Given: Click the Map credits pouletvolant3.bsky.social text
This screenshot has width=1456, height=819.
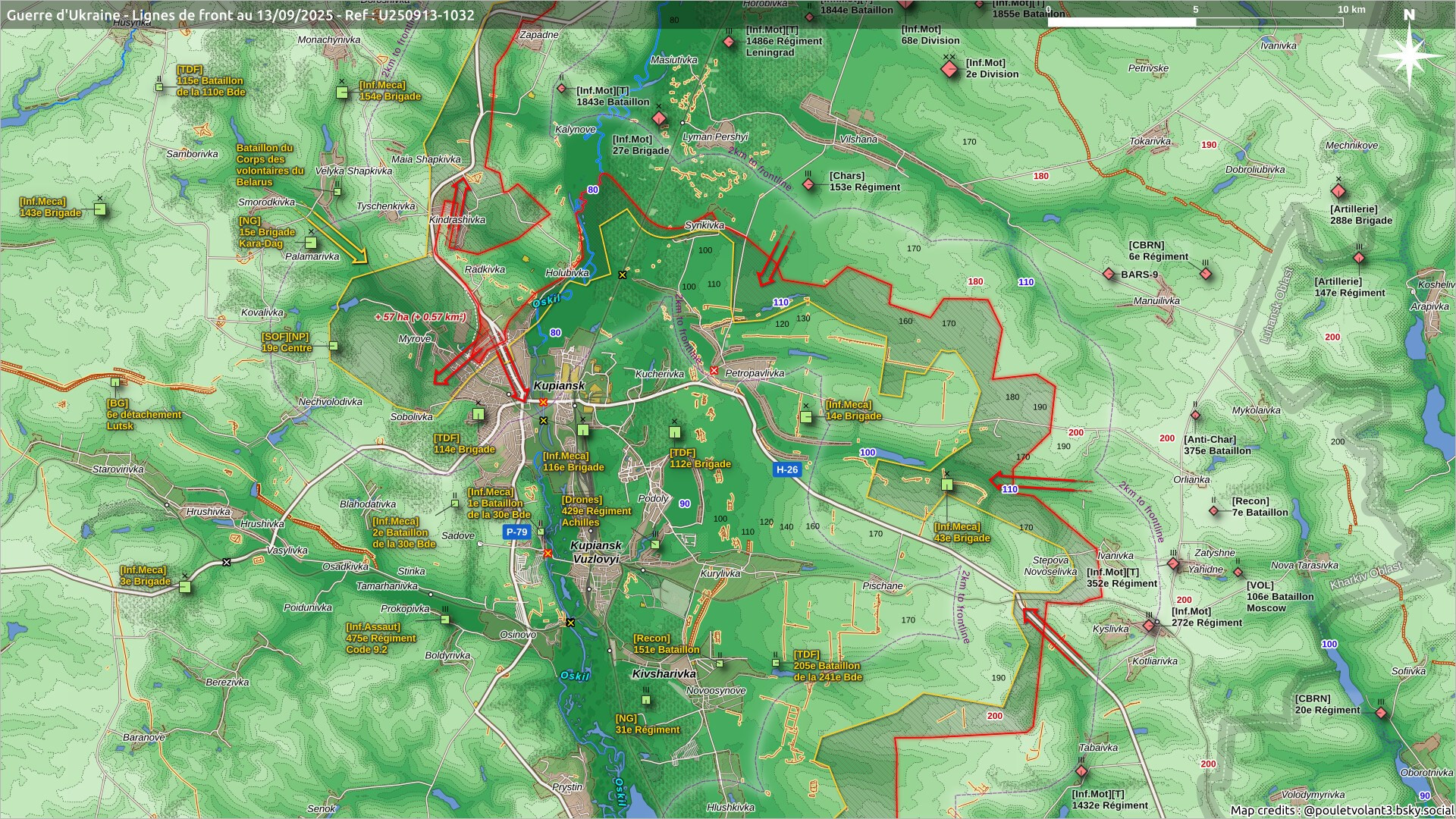Looking at the screenshot, I should (1342, 810).
